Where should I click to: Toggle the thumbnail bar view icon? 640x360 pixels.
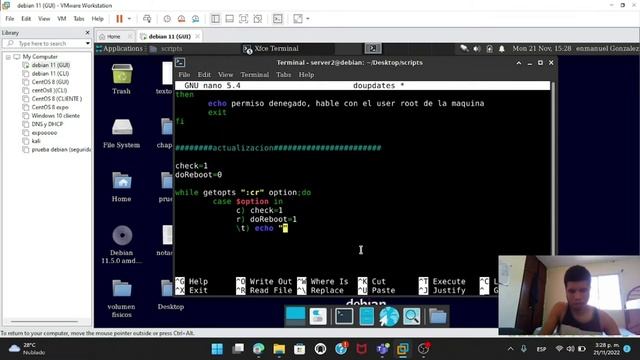[229, 19]
